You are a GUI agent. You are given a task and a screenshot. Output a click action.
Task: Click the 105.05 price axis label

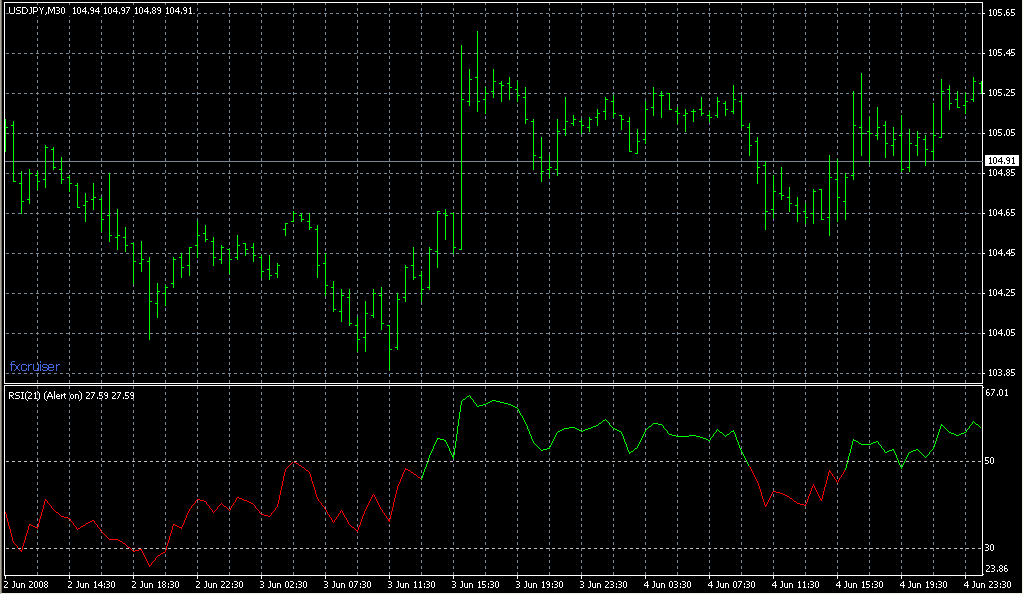tap(1002, 133)
